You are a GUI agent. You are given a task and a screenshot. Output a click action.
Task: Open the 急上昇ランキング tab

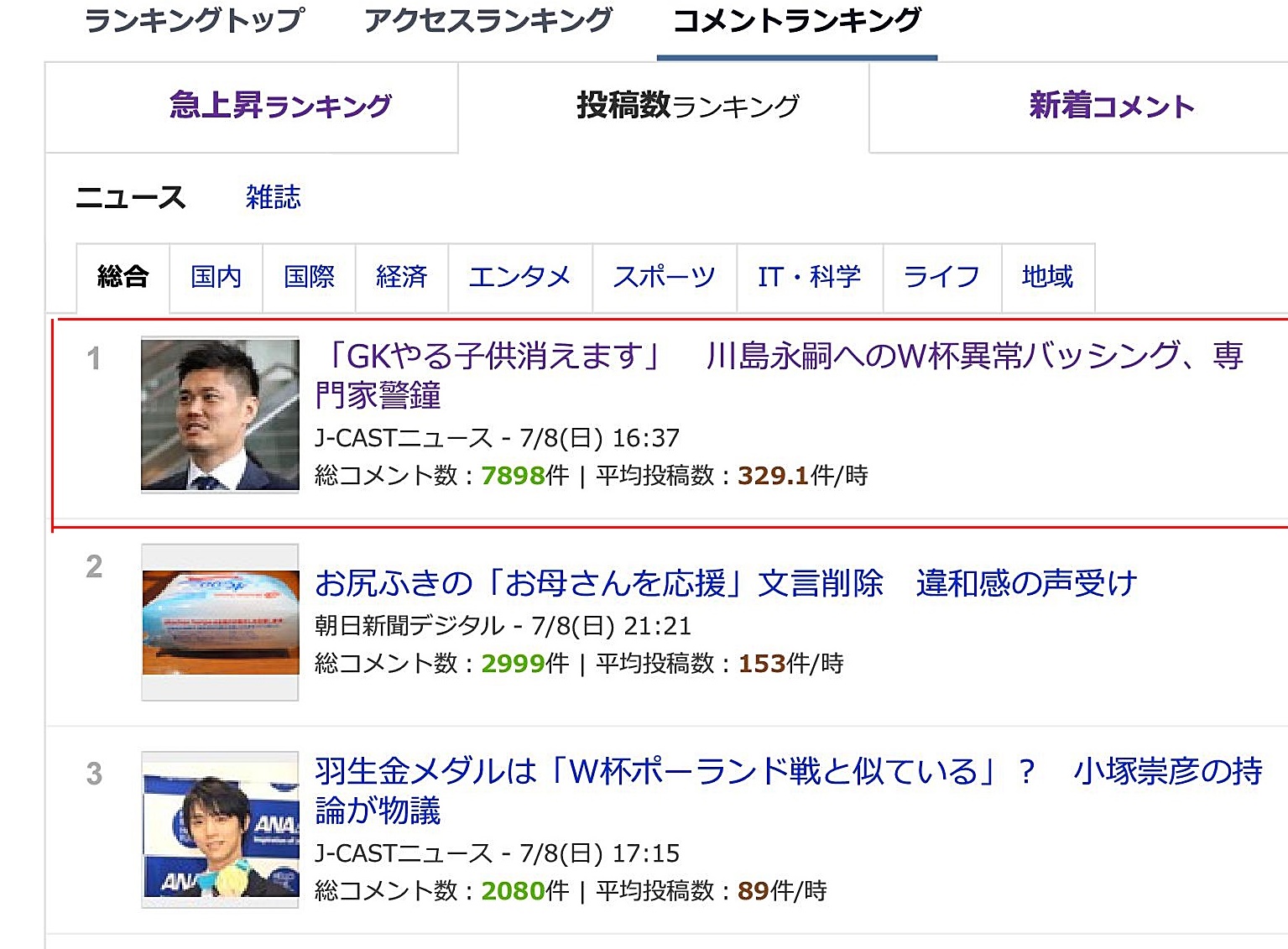coord(280,107)
